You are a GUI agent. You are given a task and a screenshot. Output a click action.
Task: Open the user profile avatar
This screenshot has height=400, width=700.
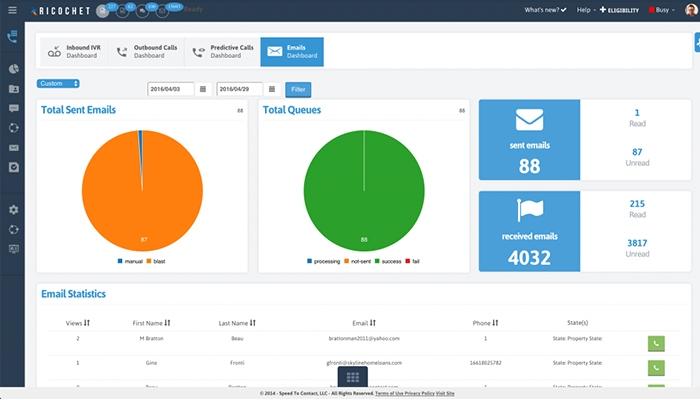[x=691, y=10]
